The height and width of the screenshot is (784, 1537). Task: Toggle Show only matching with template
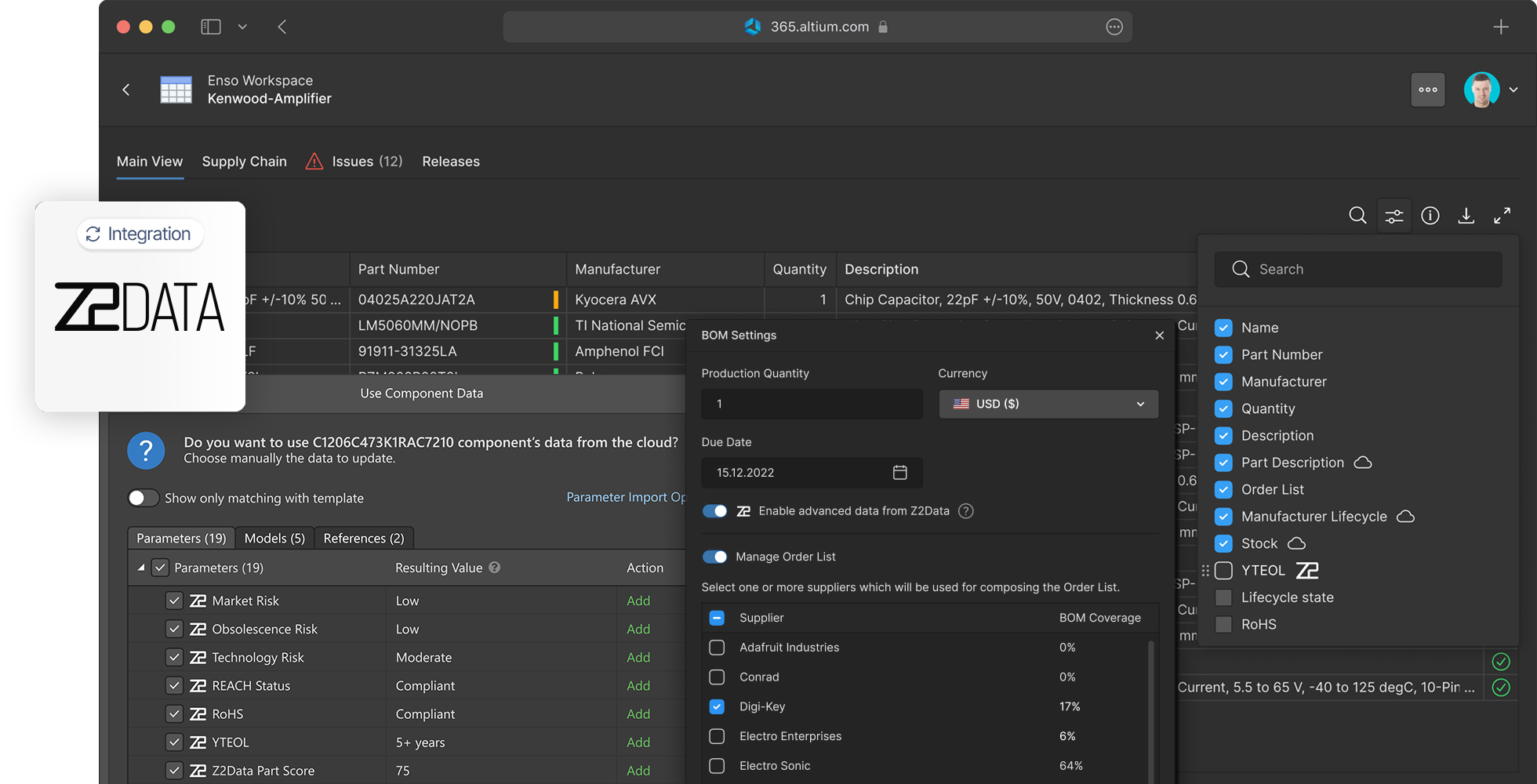[143, 498]
